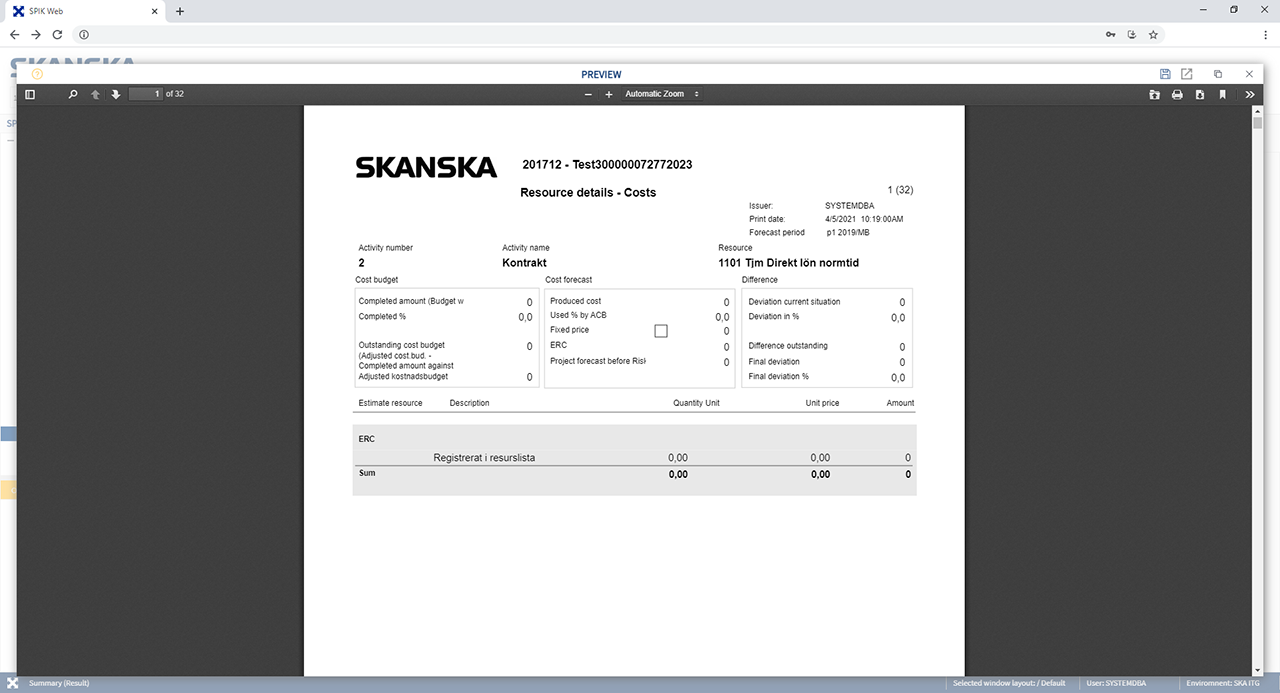Image resolution: width=1280 pixels, height=693 pixels.
Task: Click the install app icon in the address bar
Action: pos(1132,34)
